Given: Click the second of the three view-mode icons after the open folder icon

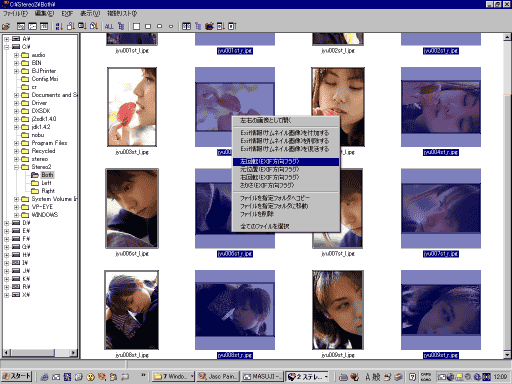Looking at the screenshot, I should point(32,26).
